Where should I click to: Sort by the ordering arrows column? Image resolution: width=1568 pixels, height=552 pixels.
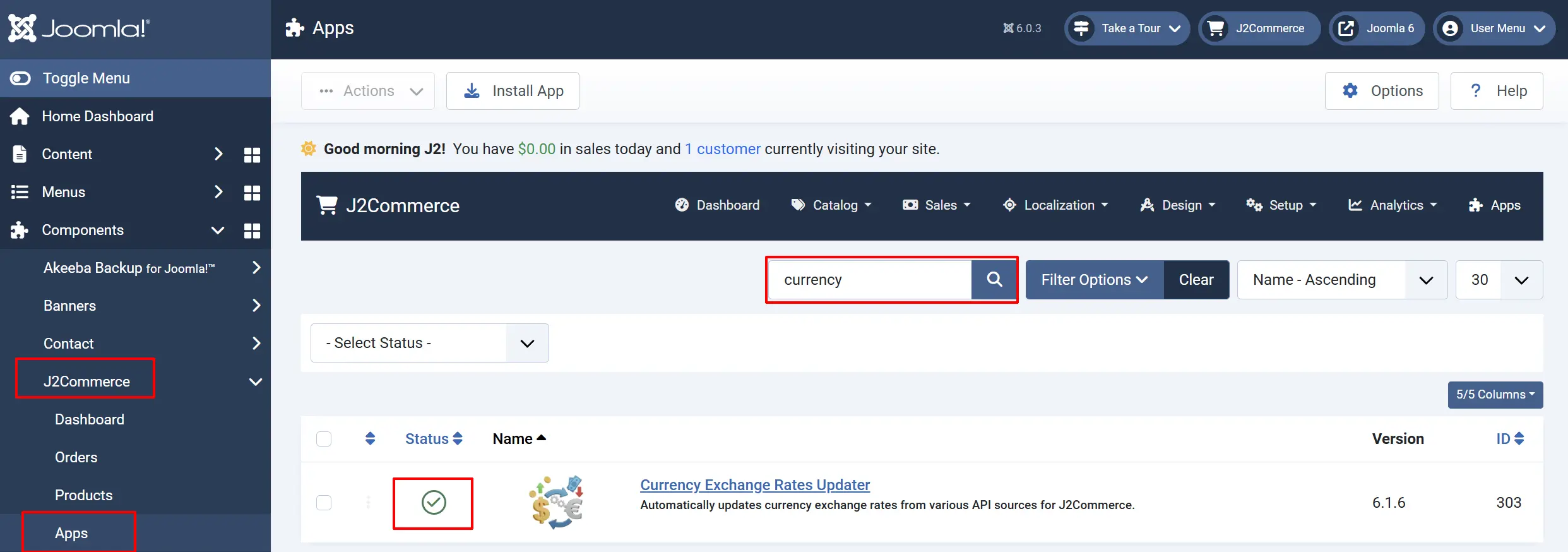pyautogui.click(x=370, y=438)
